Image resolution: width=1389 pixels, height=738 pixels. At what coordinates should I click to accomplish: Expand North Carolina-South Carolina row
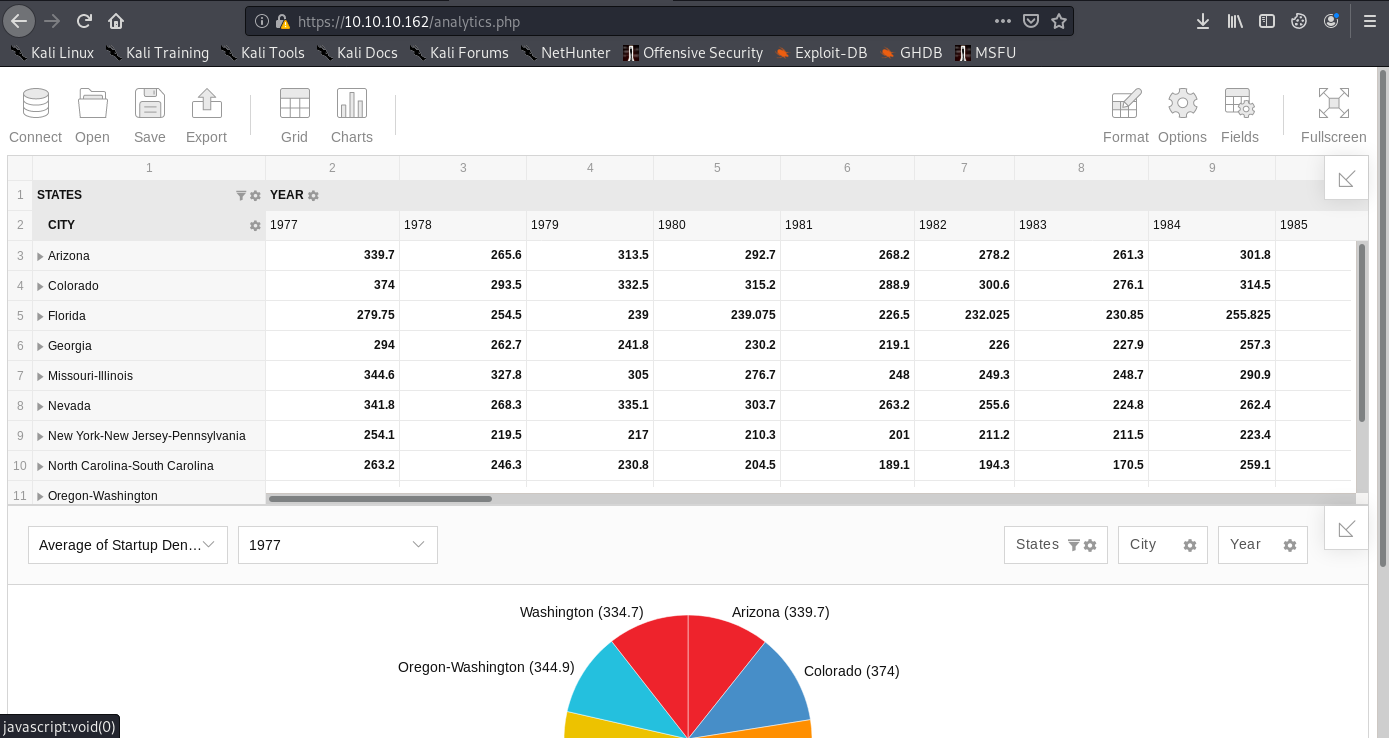[40, 467]
